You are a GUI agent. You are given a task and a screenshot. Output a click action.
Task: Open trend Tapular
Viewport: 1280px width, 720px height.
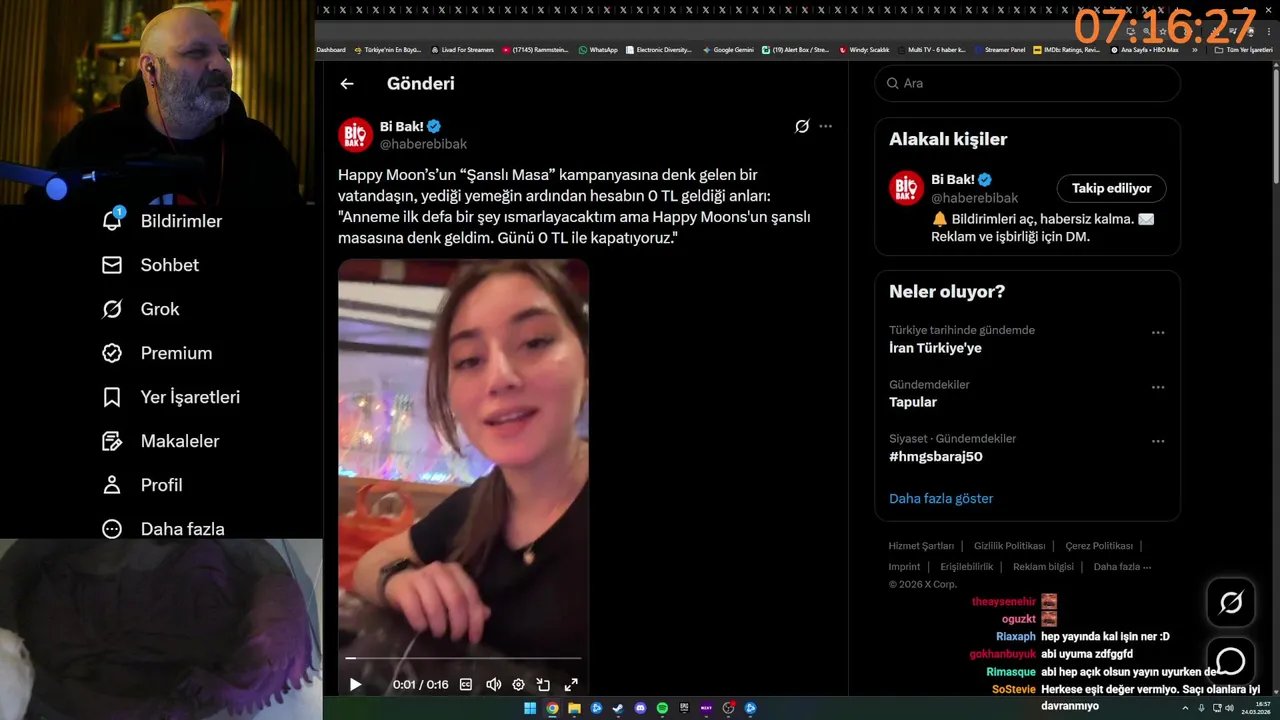click(x=913, y=402)
